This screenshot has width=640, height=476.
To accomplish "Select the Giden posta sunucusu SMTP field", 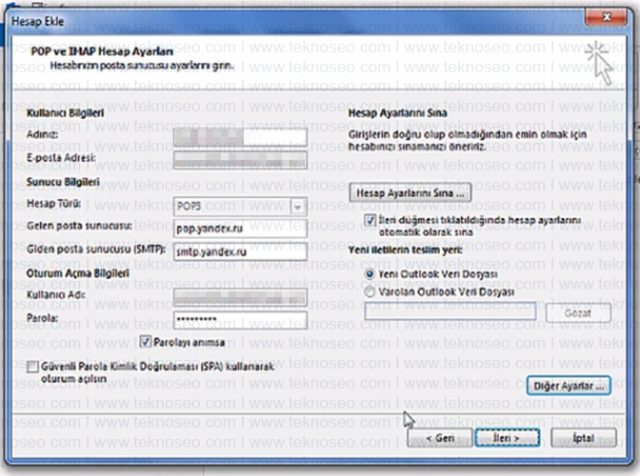I will click(x=240, y=252).
